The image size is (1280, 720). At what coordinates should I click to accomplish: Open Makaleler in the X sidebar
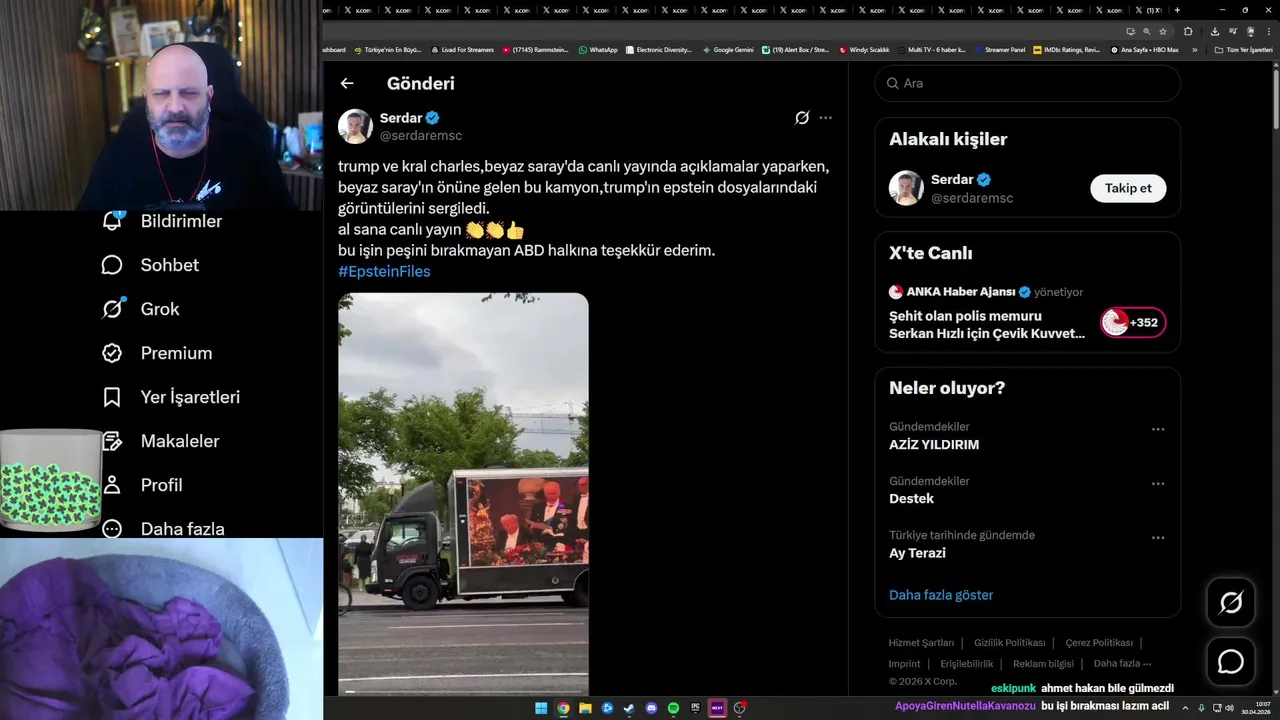(160, 441)
